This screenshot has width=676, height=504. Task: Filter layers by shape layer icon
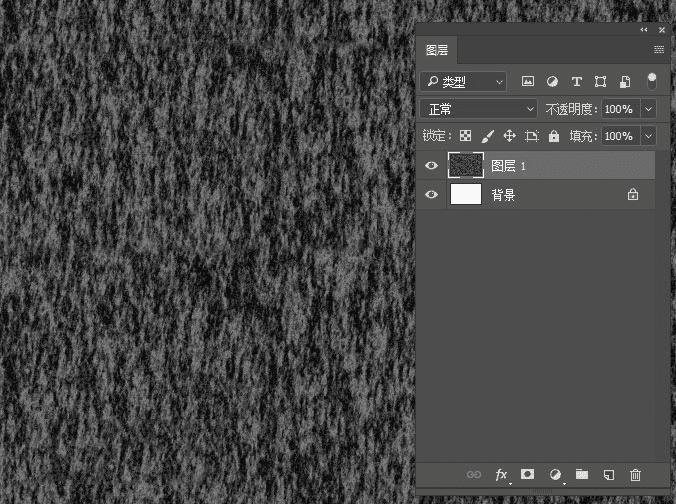[x=600, y=81]
